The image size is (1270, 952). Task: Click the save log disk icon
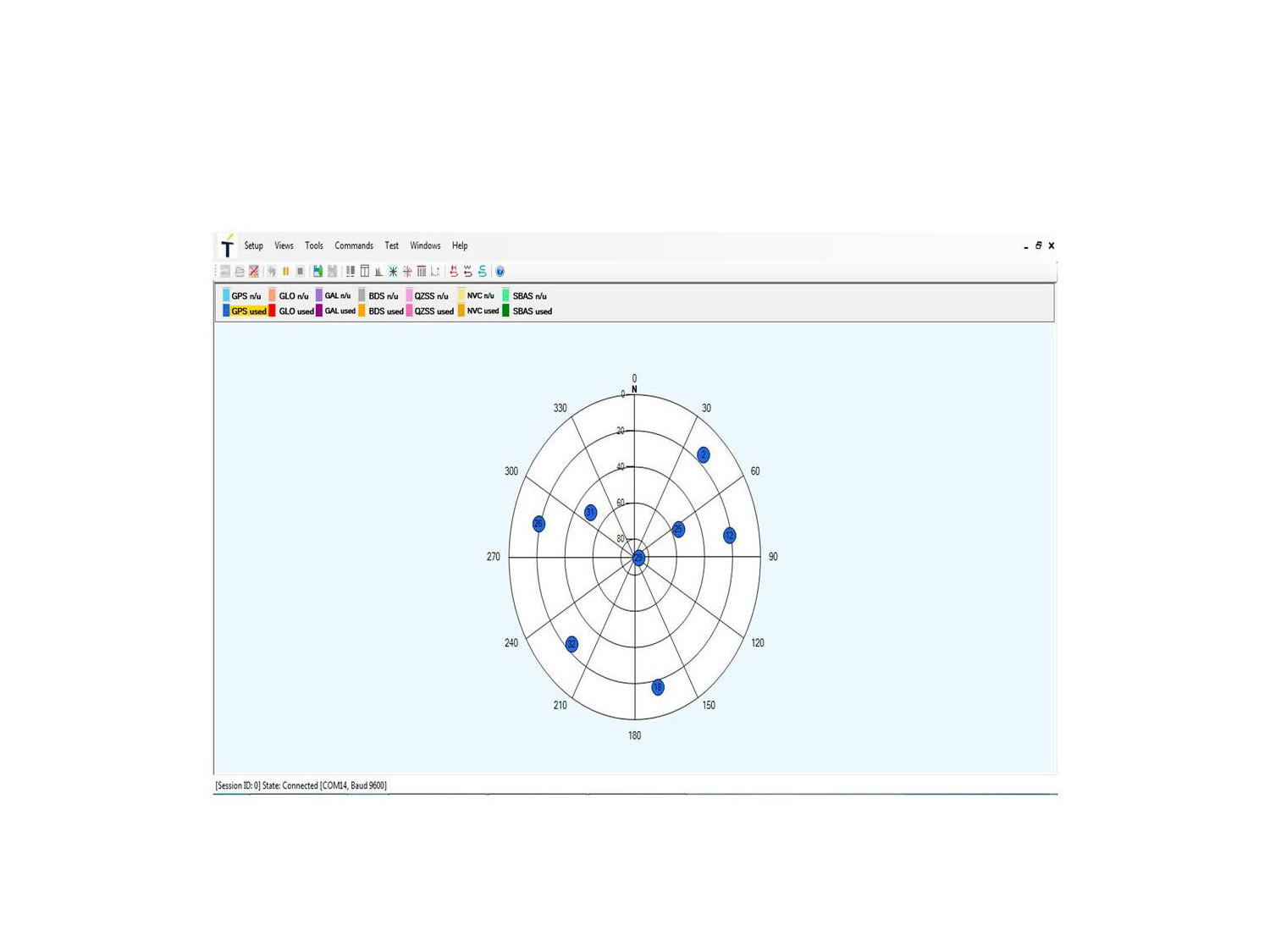coord(317,272)
